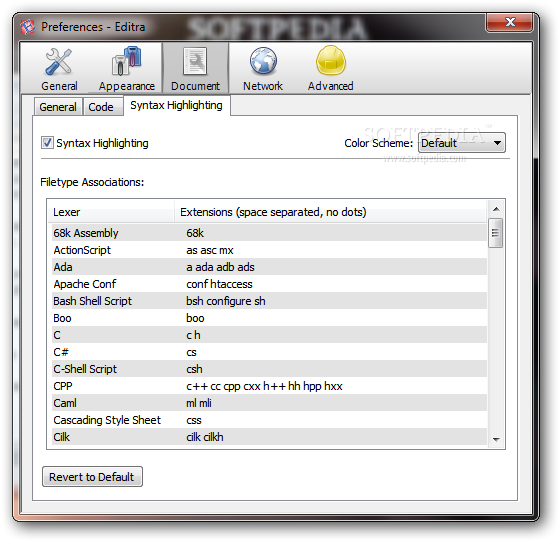560x542 pixels.
Task: Open the Appearance preferences clothing icon
Action: click(126, 61)
